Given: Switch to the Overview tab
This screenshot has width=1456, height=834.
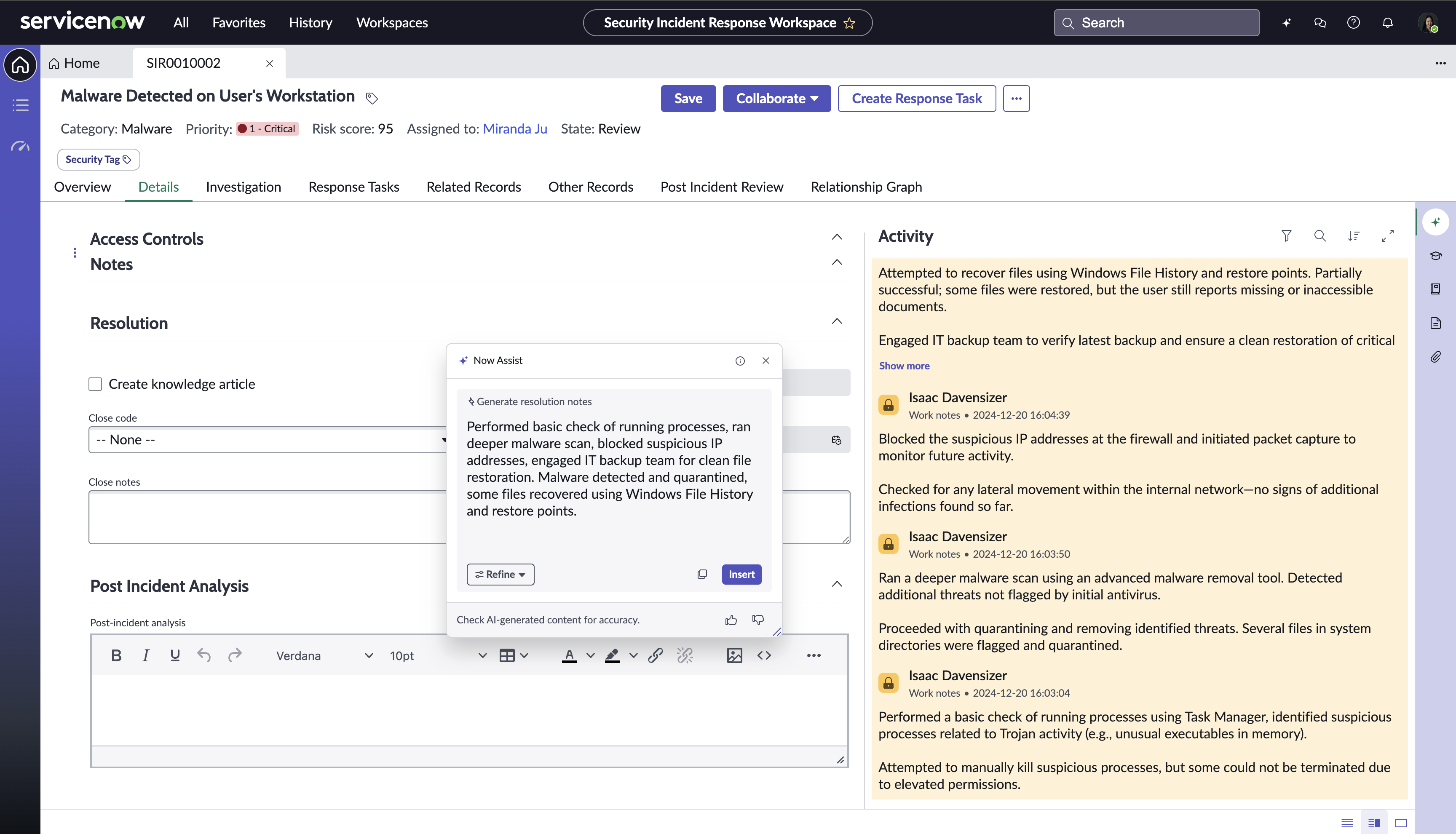Looking at the screenshot, I should point(83,187).
